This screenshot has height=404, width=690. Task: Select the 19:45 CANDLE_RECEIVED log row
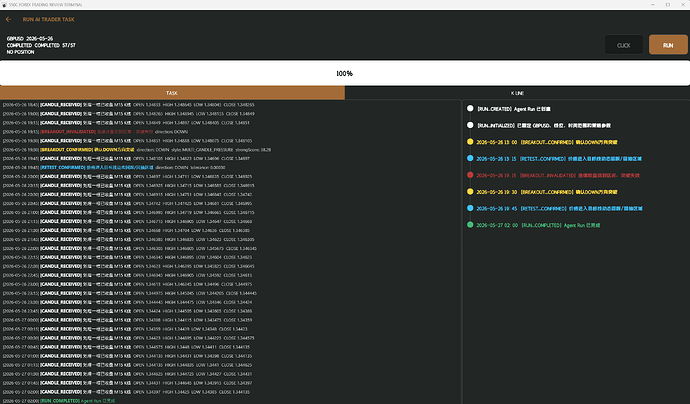(126, 158)
